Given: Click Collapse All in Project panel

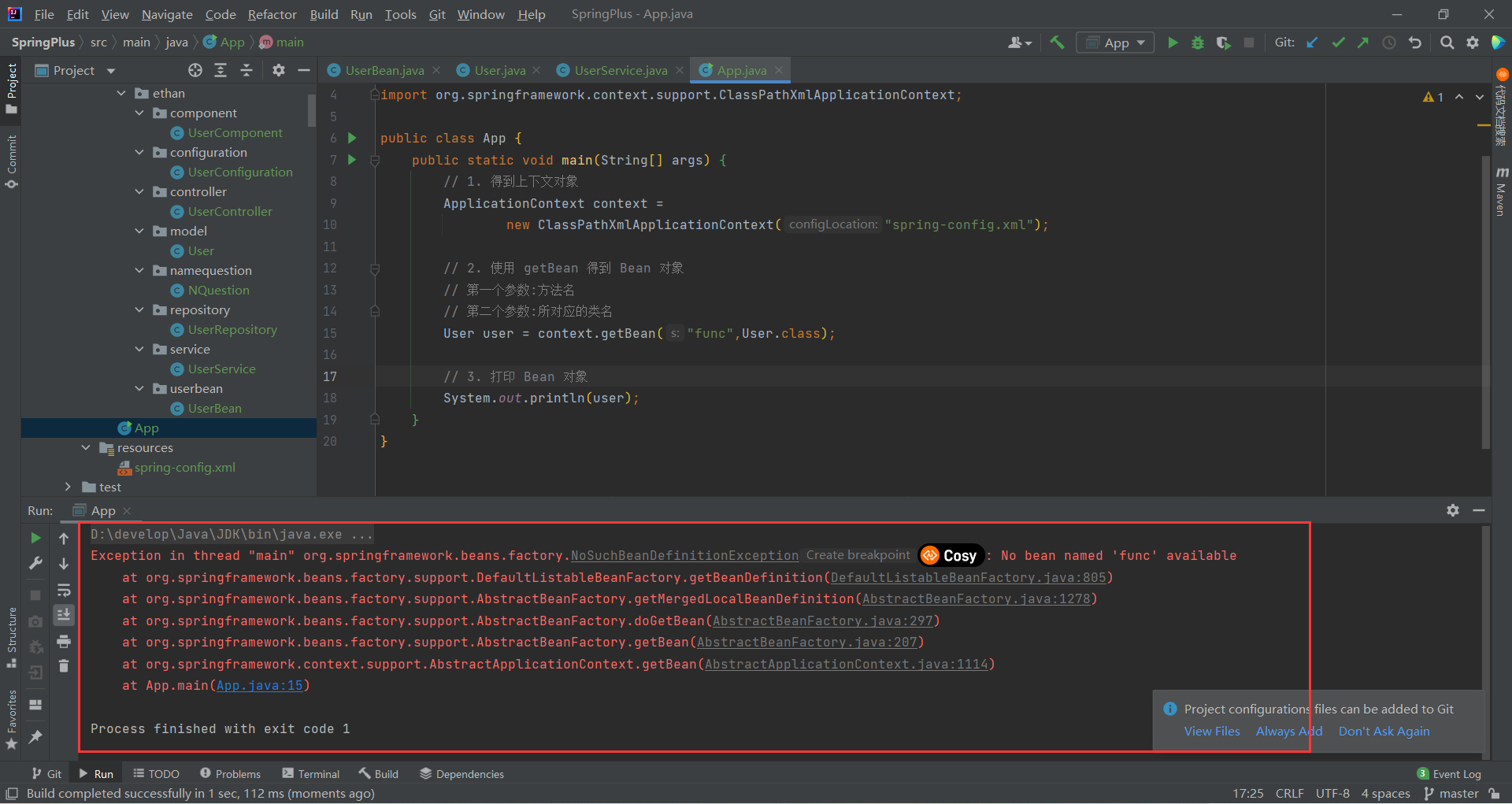Looking at the screenshot, I should click(x=246, y=70).
